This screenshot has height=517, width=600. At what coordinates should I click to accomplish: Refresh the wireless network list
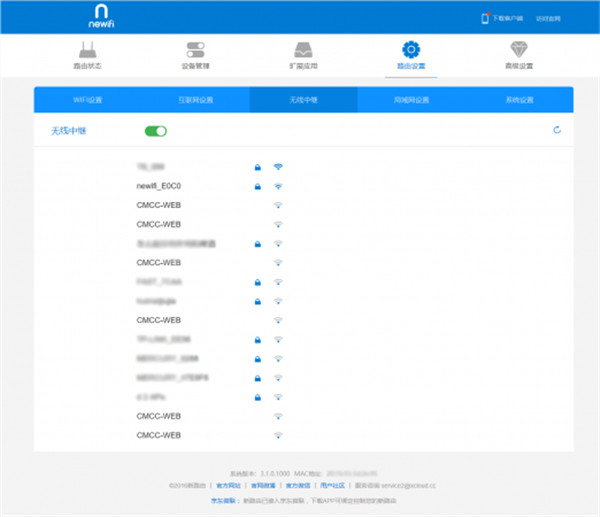tap(557, 130)
